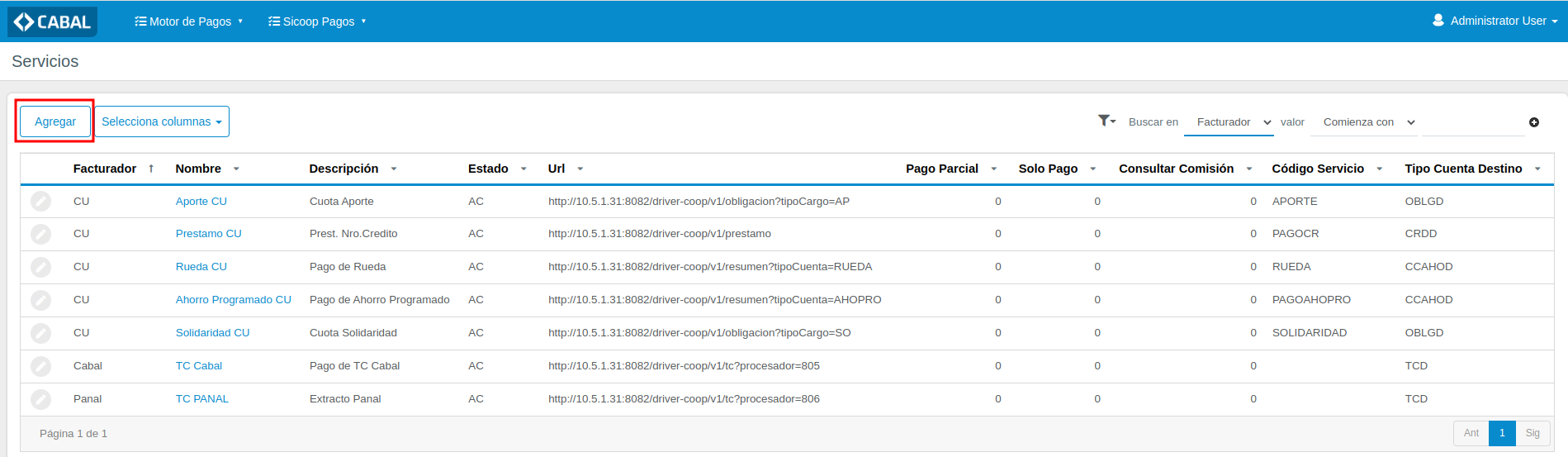Open the Selecciona columnas dropdown
Viewport: 1568px width, 457px height.
point(162,121)
